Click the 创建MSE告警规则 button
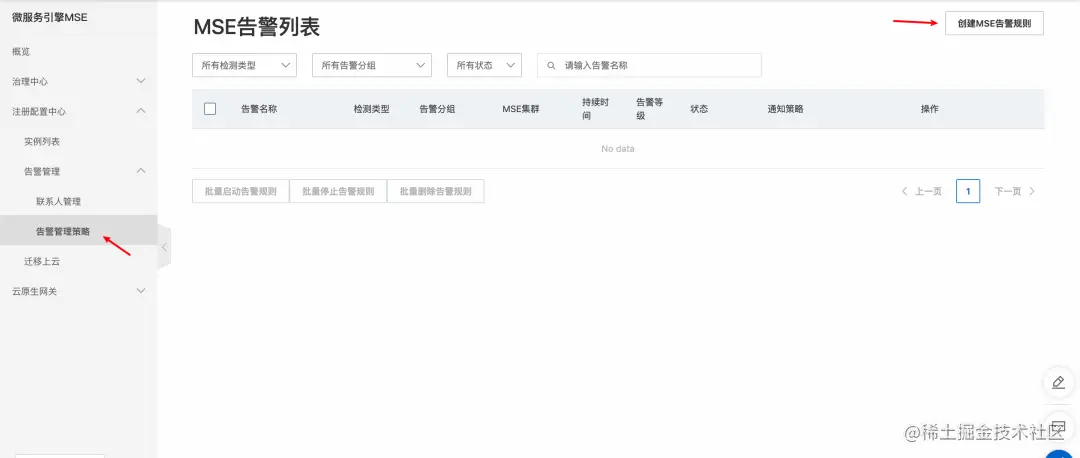Viewport: 1080px width, 458px height. click(x=994, y=23)
